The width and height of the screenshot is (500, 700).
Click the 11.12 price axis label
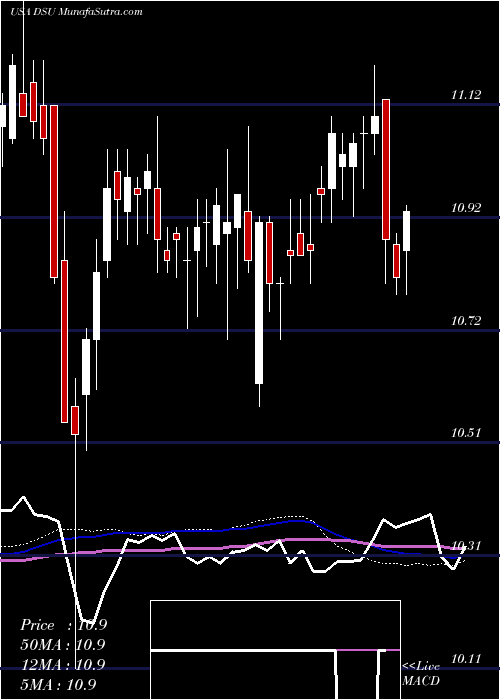pos(466,95)
